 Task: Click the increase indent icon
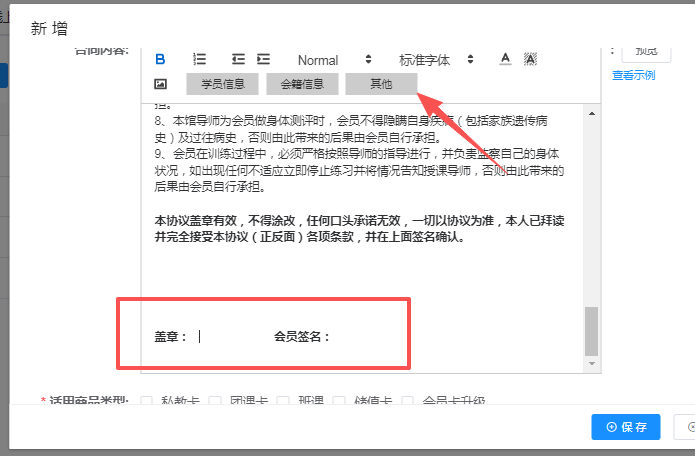coord(264,59)
